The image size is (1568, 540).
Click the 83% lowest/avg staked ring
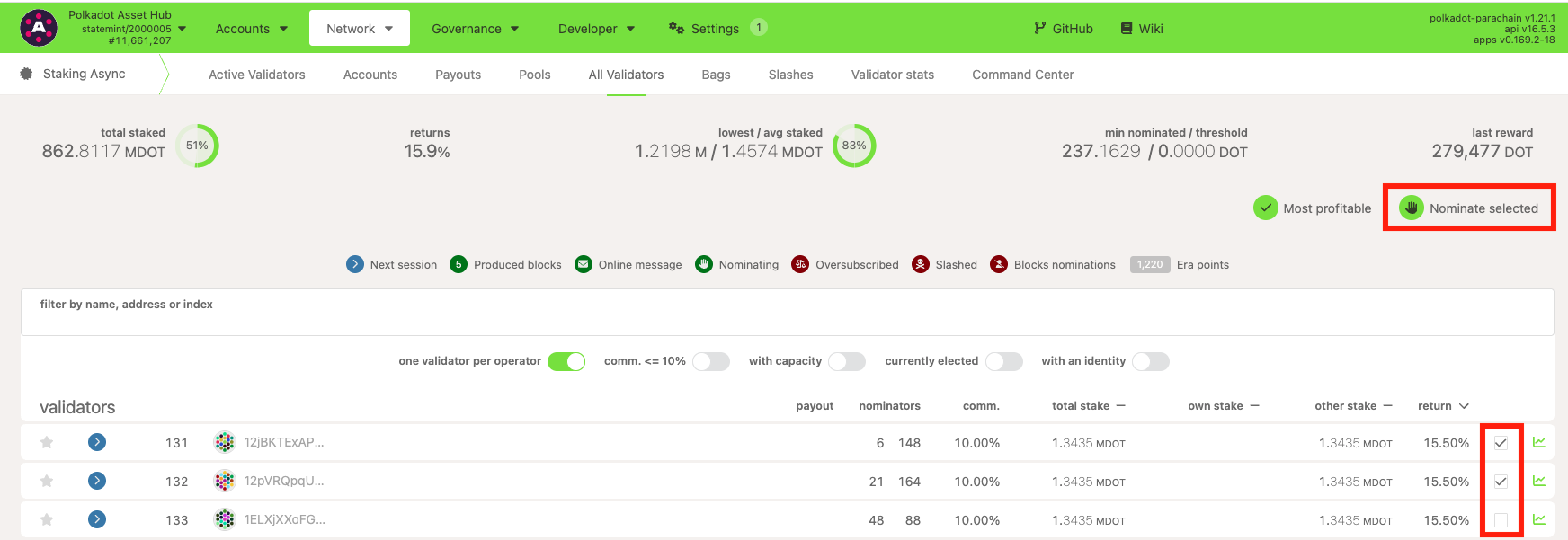pyautogui.click(x=854, y=146)
